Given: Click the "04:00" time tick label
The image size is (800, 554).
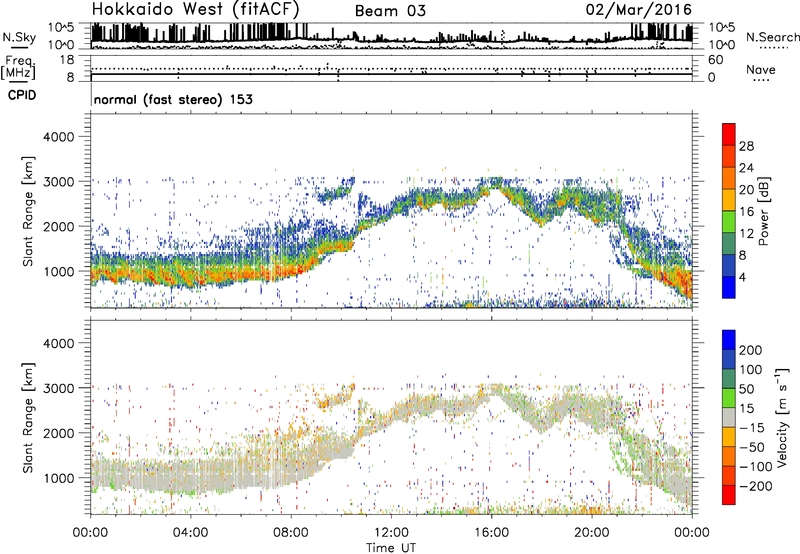Looking at the screenshot, I should [x=190, y=533].
